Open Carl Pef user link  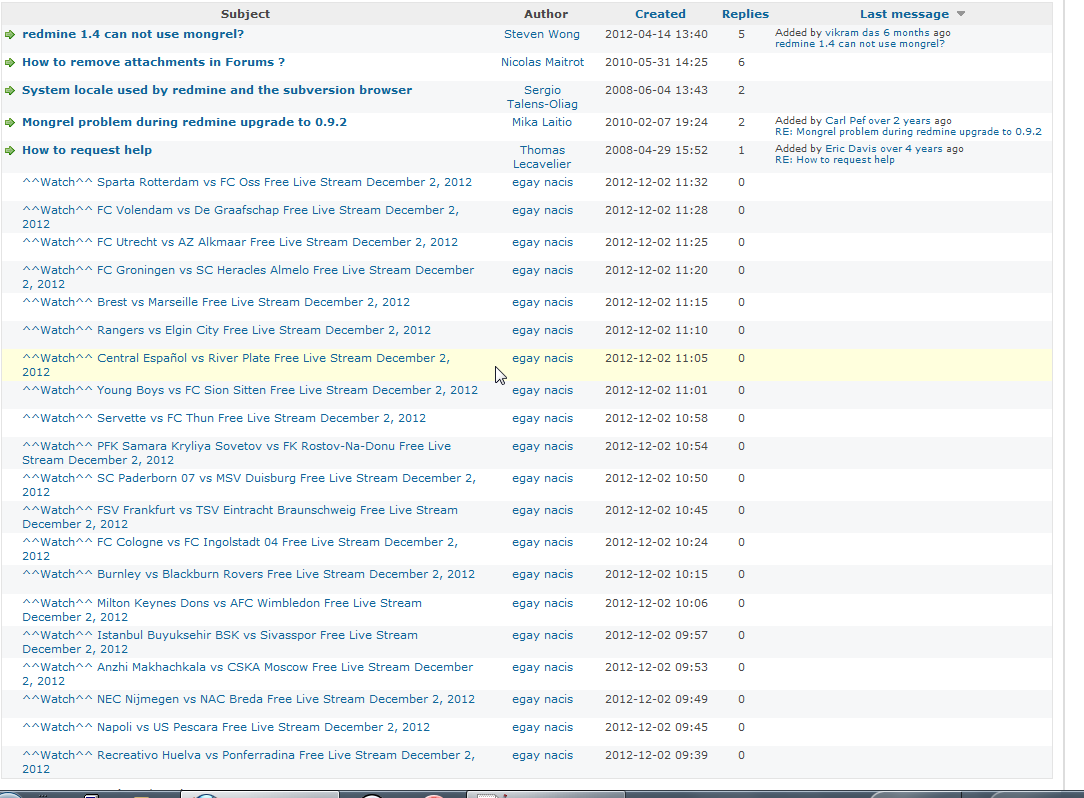tap(845, 120)
